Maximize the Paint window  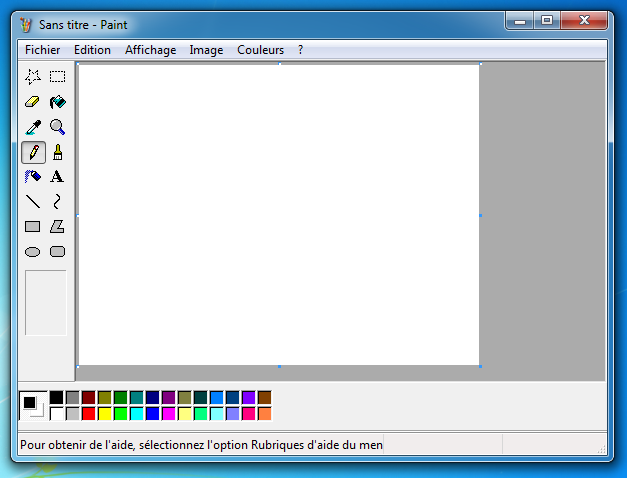click(x=547, y=21)
